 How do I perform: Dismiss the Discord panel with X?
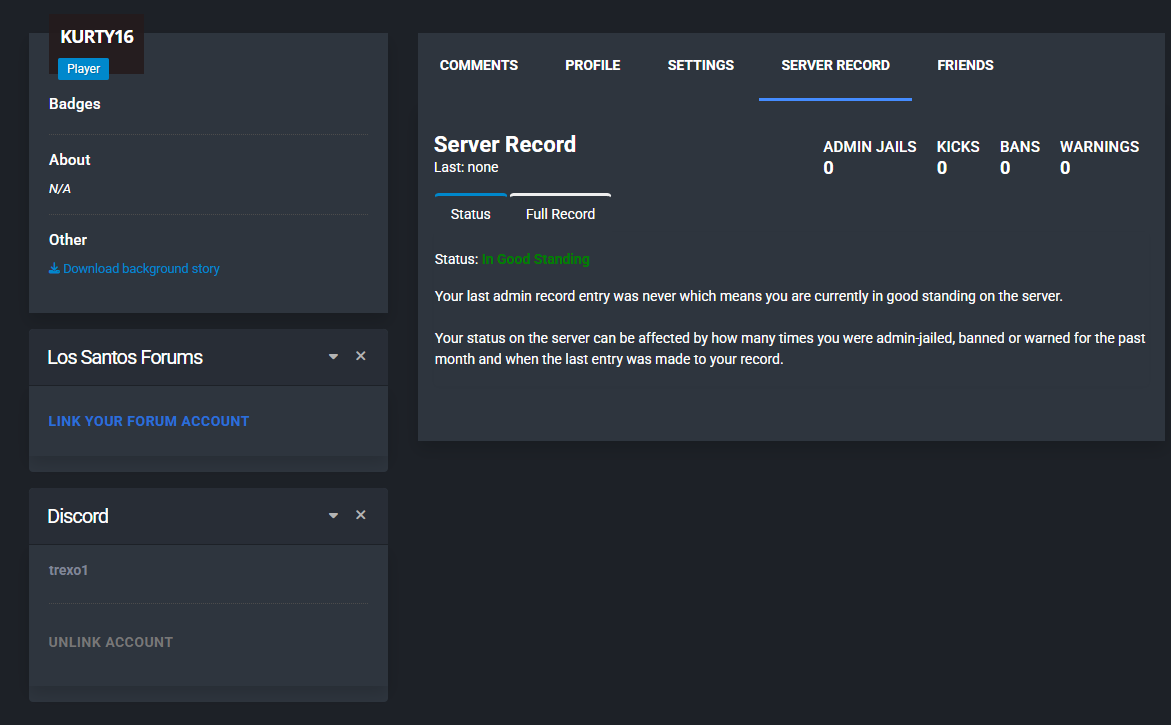click(361, 515)
